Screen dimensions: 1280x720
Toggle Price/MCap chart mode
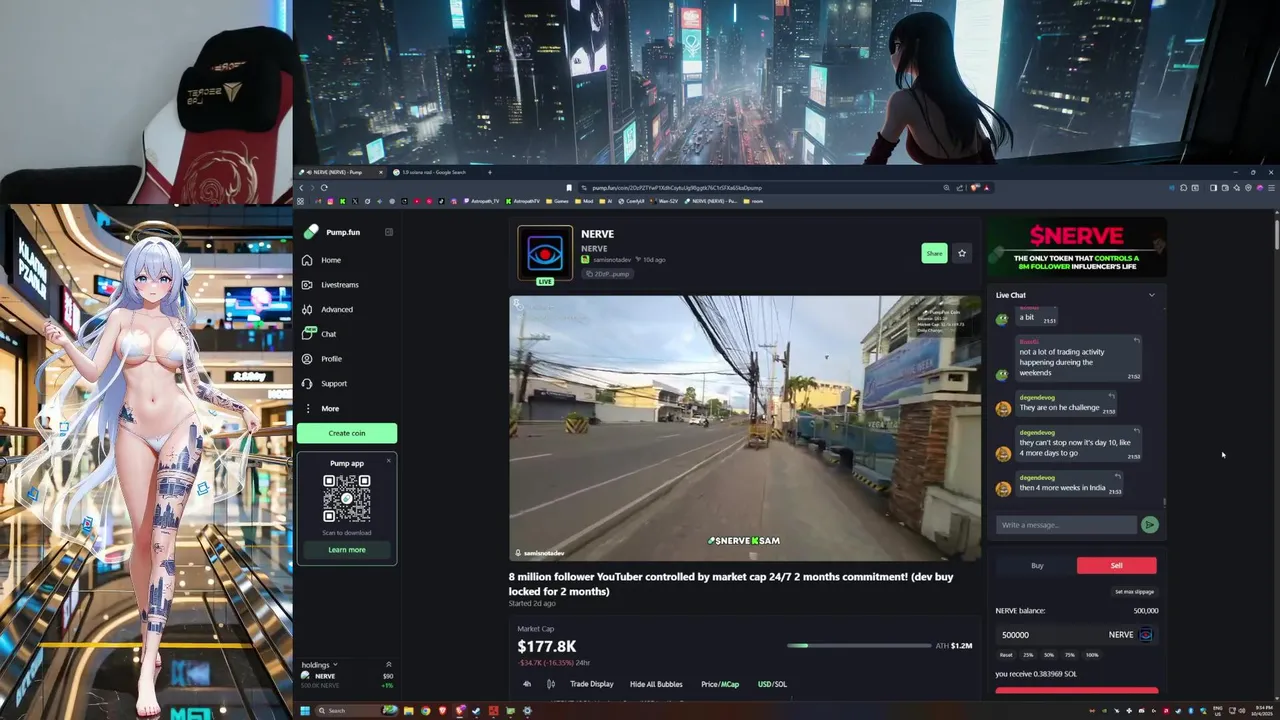click(720, 684)
